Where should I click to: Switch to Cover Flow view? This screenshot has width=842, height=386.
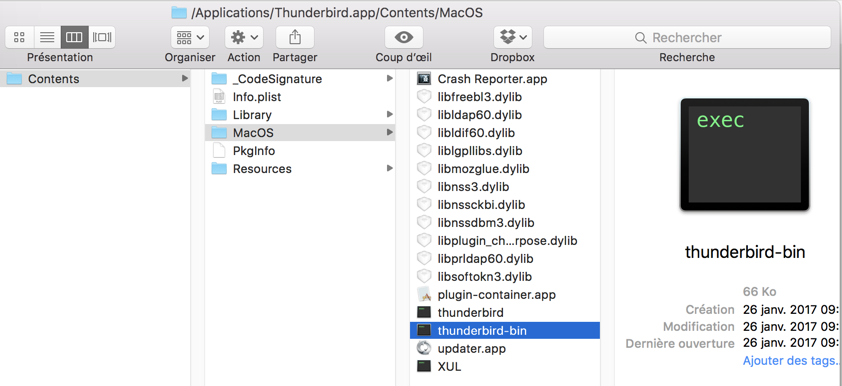pyautogui.click(x=102, y=37)
